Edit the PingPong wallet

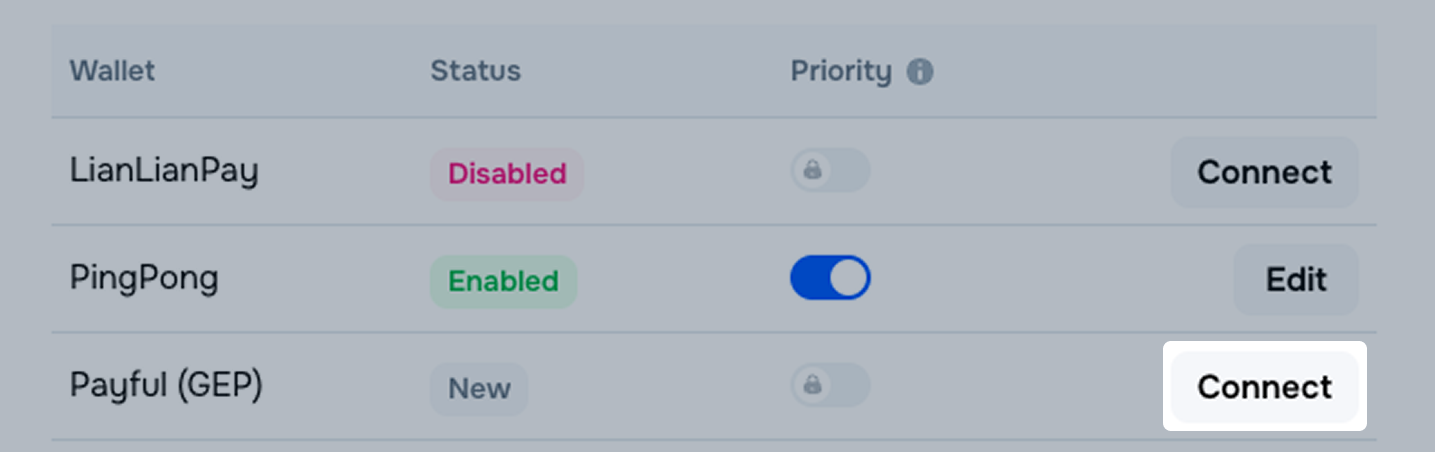[1295, 280]
